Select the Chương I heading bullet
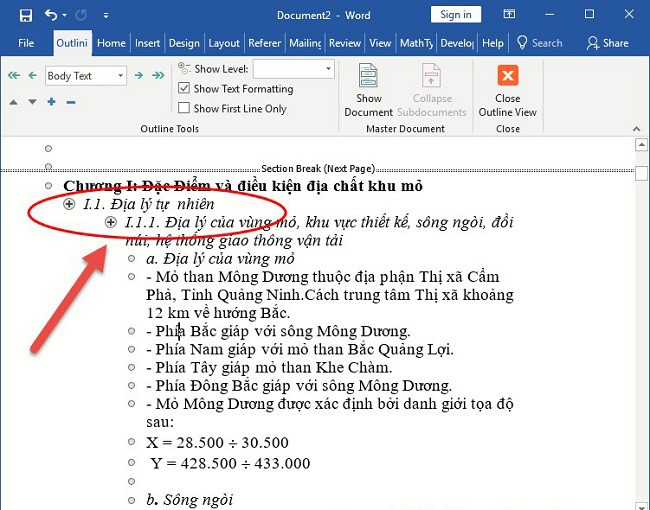 [49, 186]
